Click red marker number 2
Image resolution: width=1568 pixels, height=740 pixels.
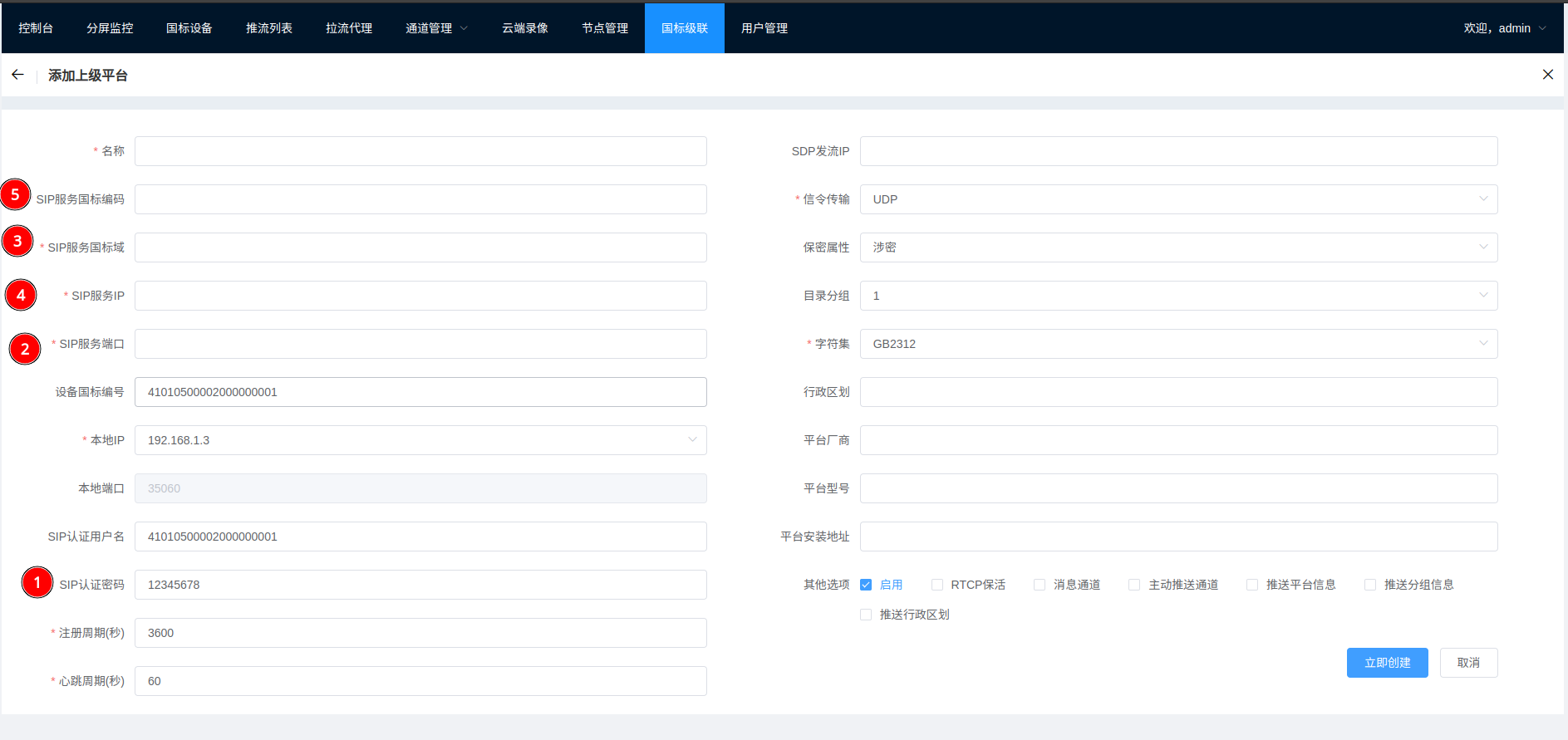[25, 349]
